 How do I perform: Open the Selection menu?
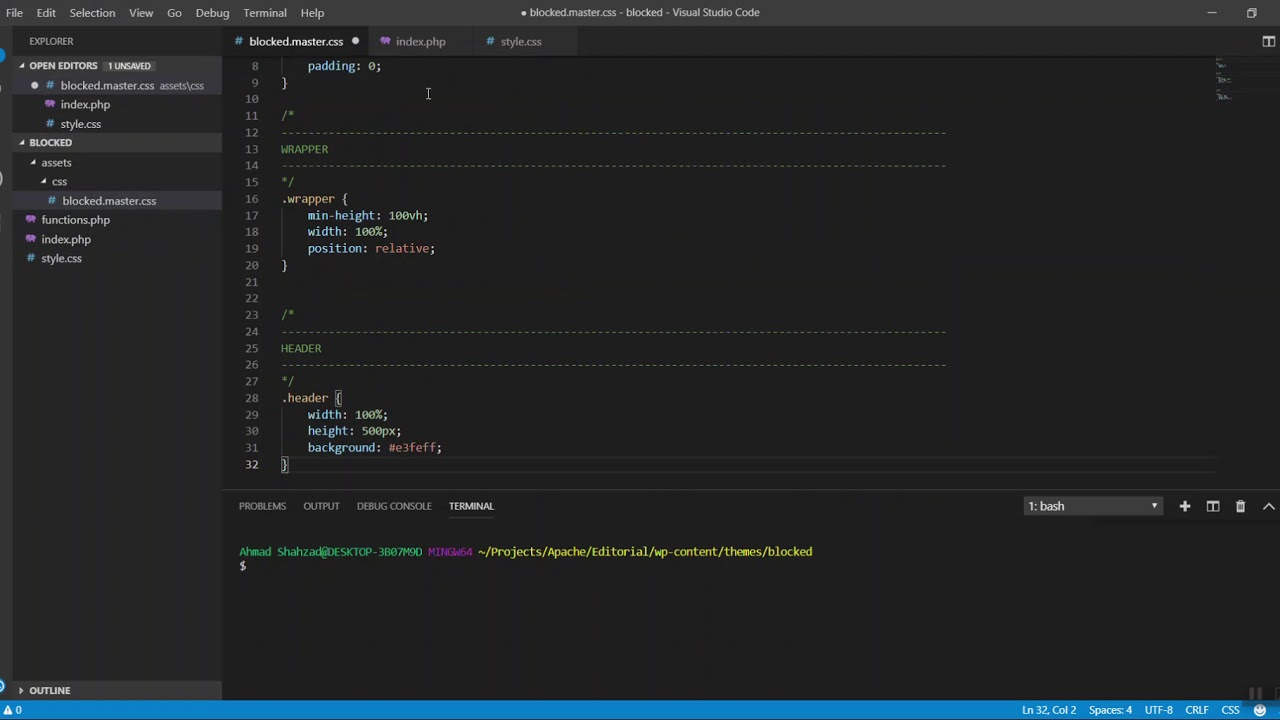92,13
